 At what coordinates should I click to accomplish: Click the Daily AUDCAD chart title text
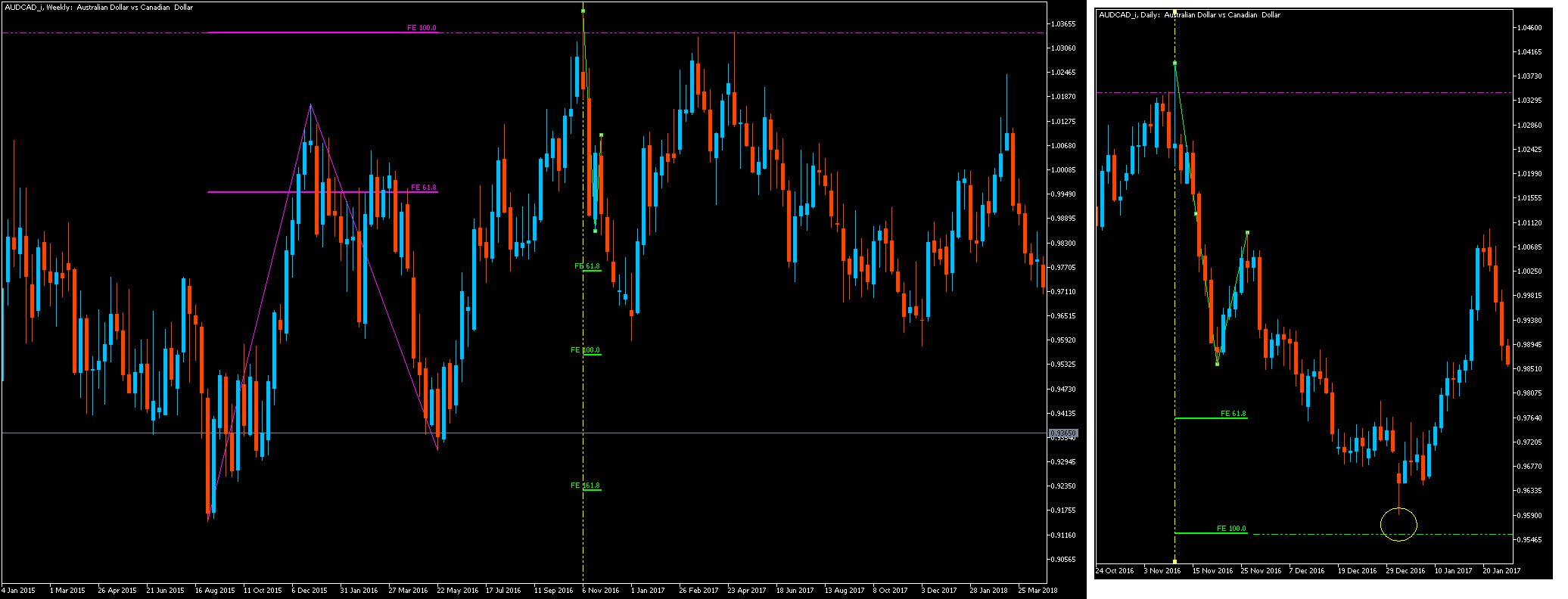tap(1190, 15)
